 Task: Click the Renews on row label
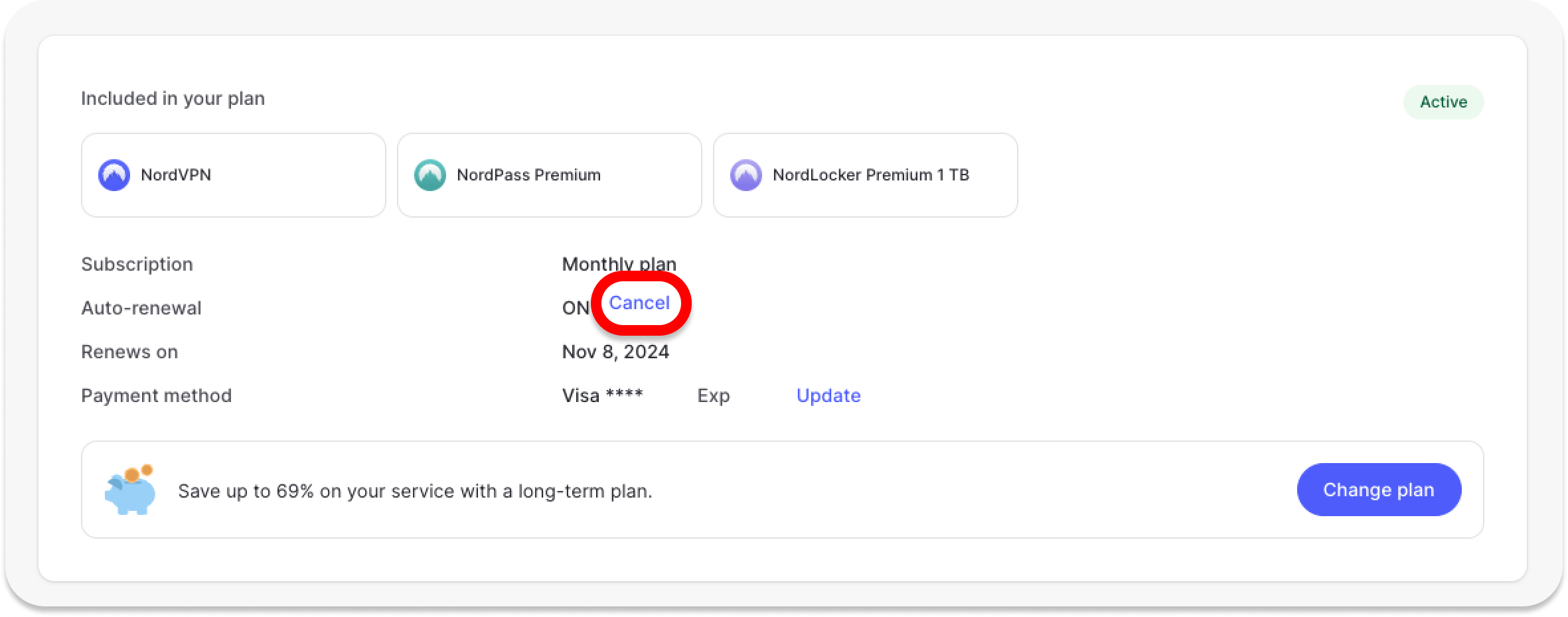129,352
